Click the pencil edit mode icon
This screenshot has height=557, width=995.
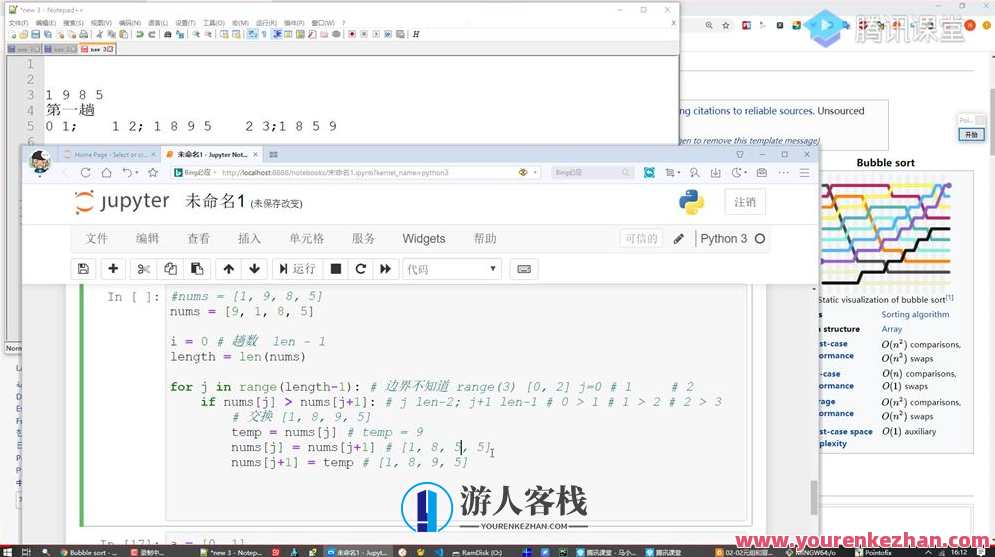[x=678, y=239]
